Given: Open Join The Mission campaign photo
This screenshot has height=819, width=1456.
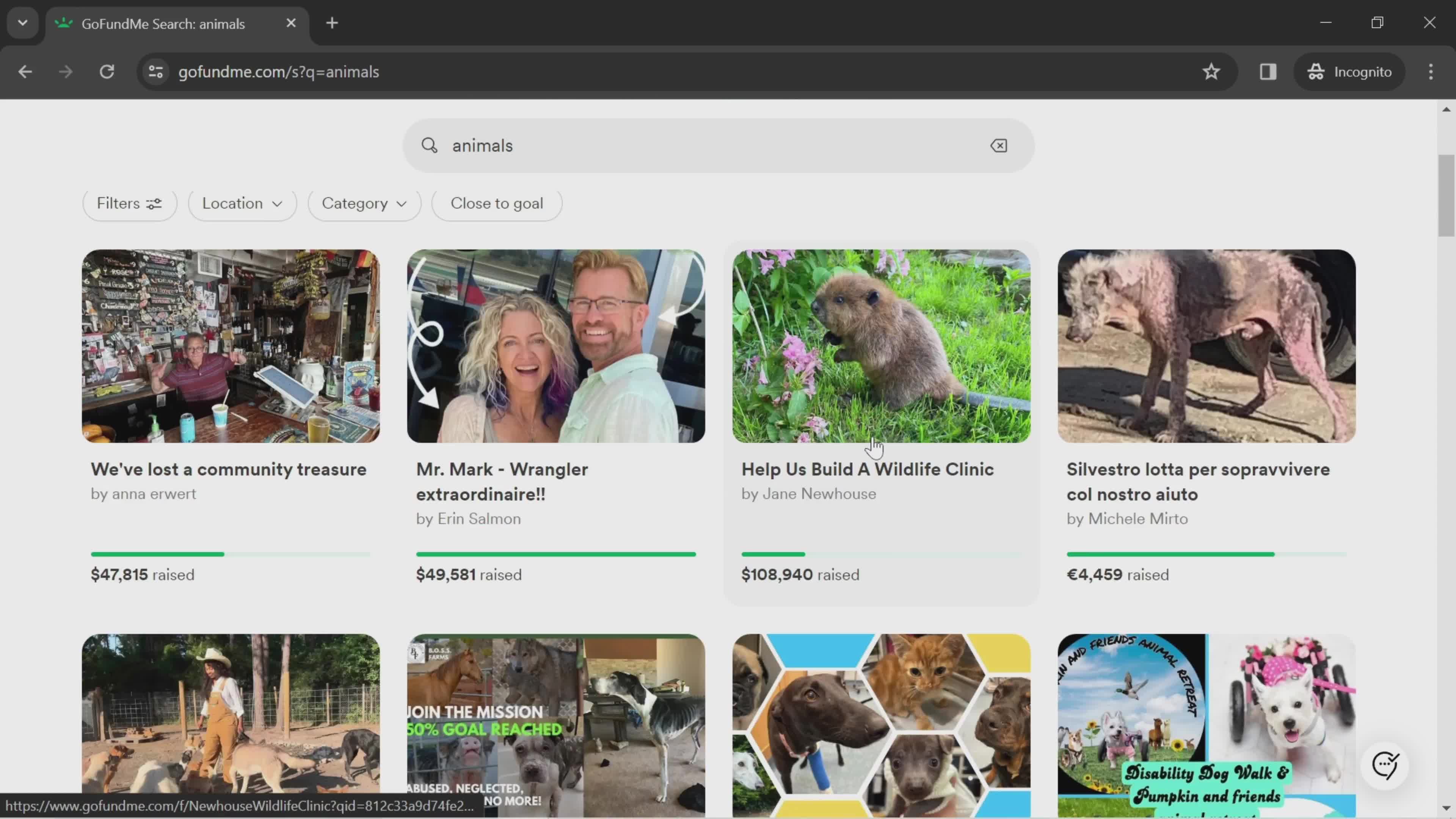Looking at the screenshot, I should pyautogui.click(x=556, y=726).
